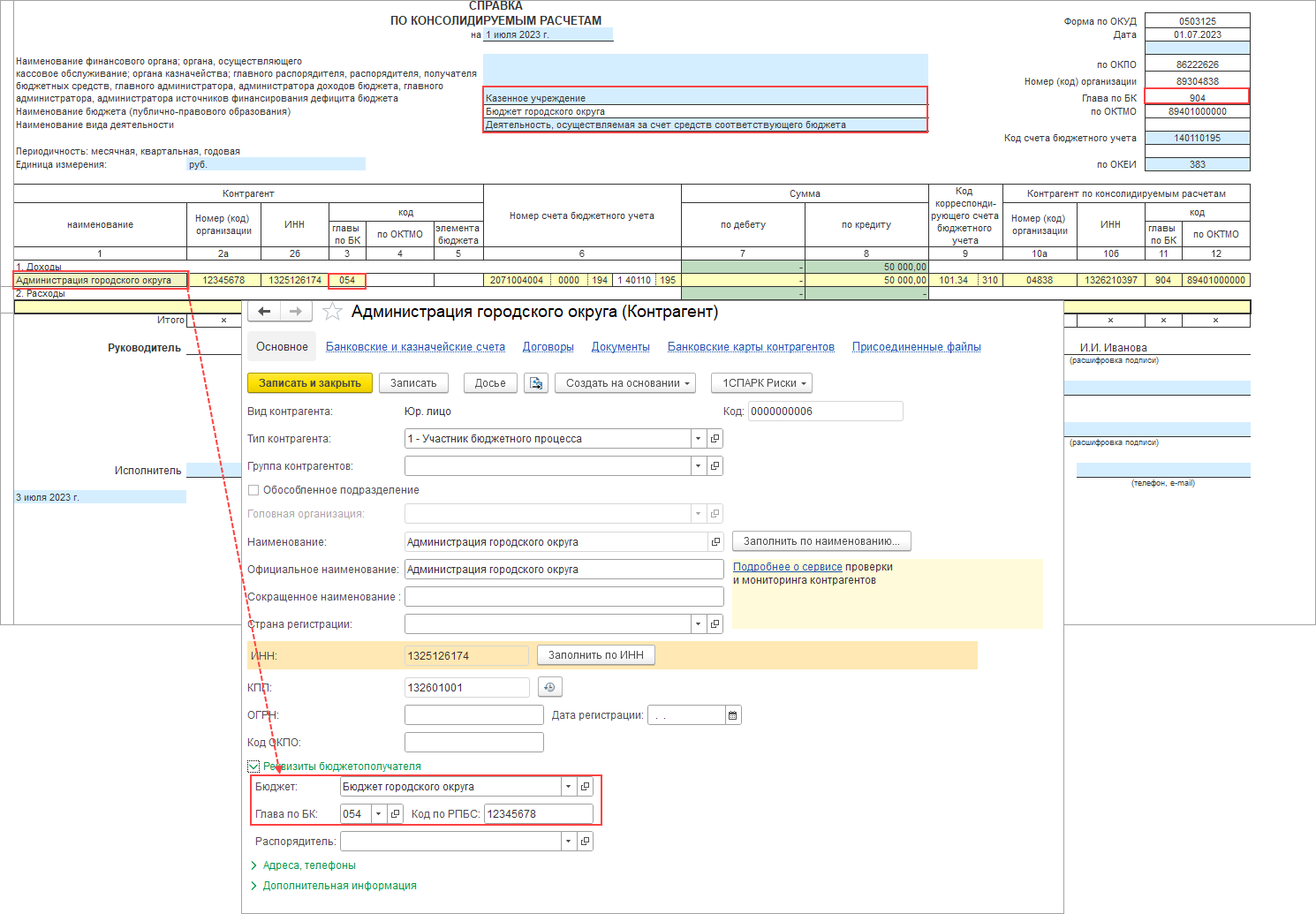Click the руб. unit of measurement field

point(276,164)
